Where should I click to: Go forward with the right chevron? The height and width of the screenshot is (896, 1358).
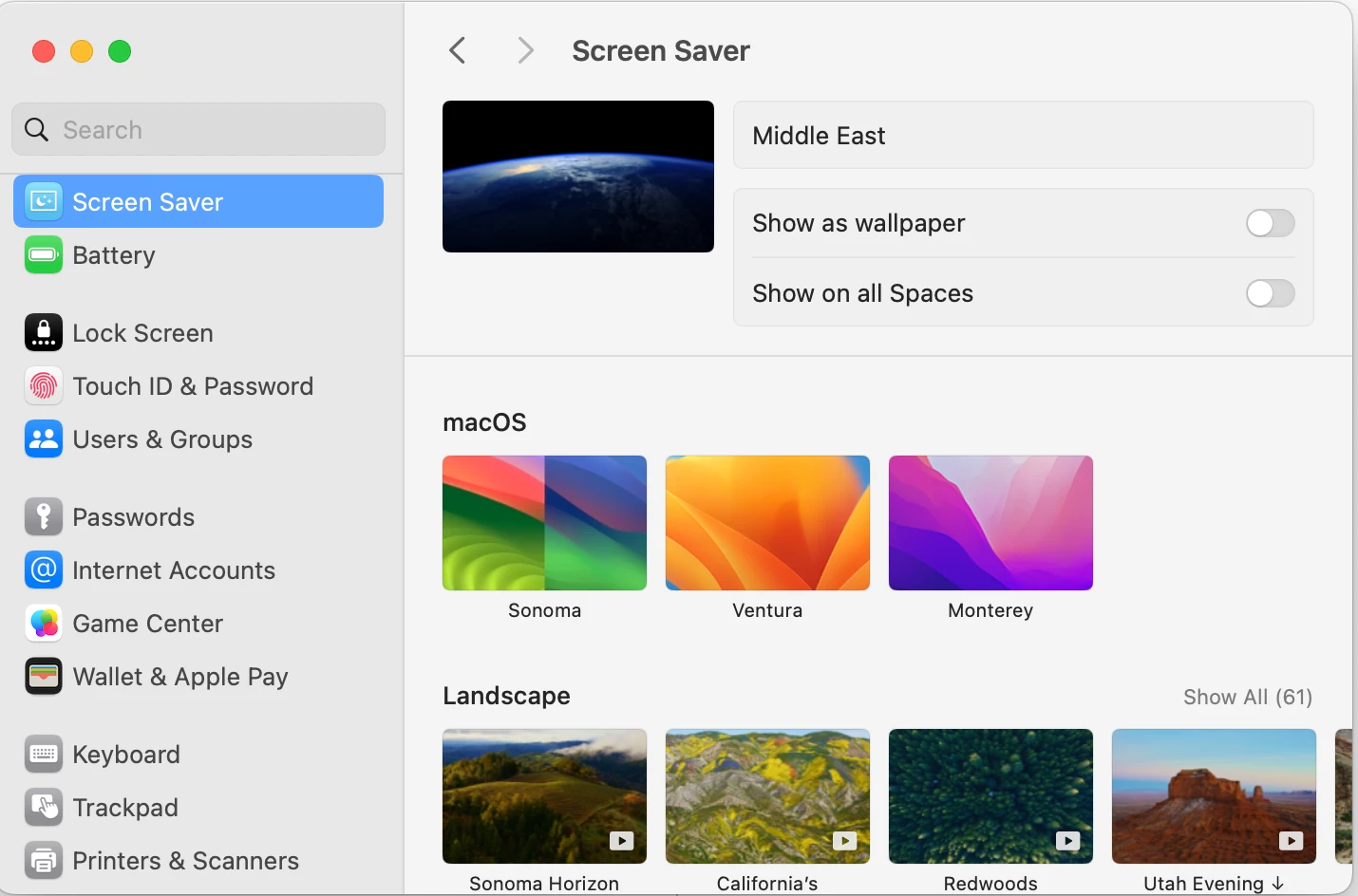525,50
